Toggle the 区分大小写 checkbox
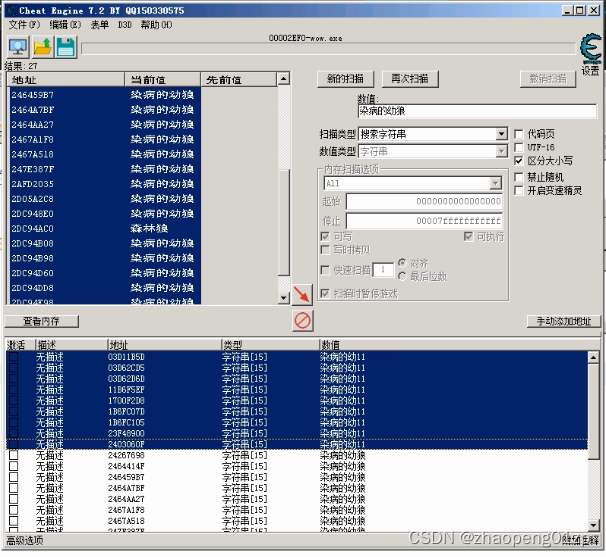606x557 pixels. tap(519, 161)
